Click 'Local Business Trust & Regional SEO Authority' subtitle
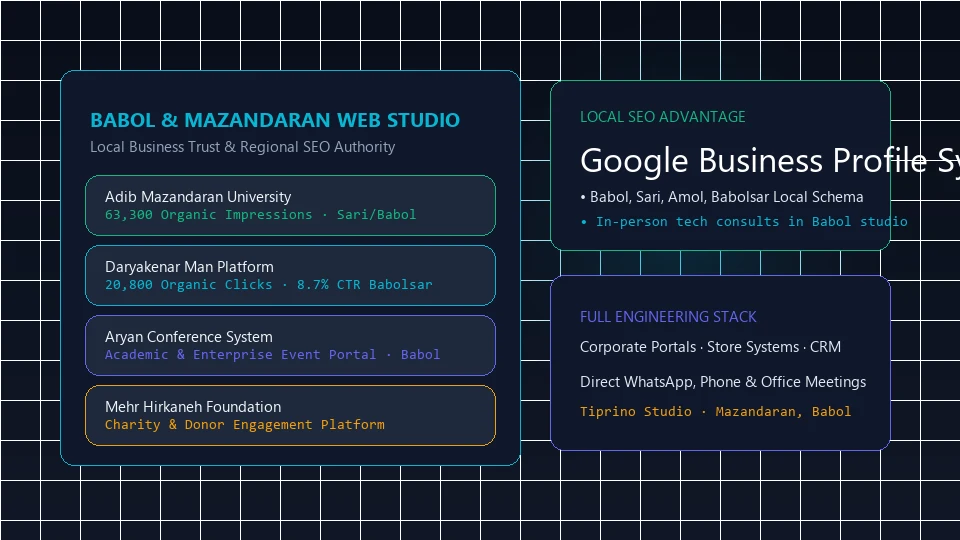This screenshot has width=960, height=540. pos(242,147)
